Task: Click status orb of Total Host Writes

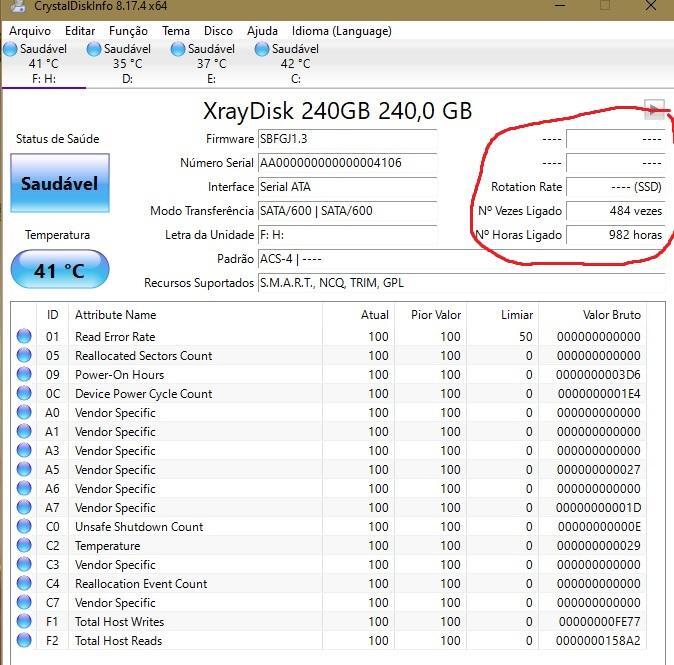Action: tap(24, 621)
